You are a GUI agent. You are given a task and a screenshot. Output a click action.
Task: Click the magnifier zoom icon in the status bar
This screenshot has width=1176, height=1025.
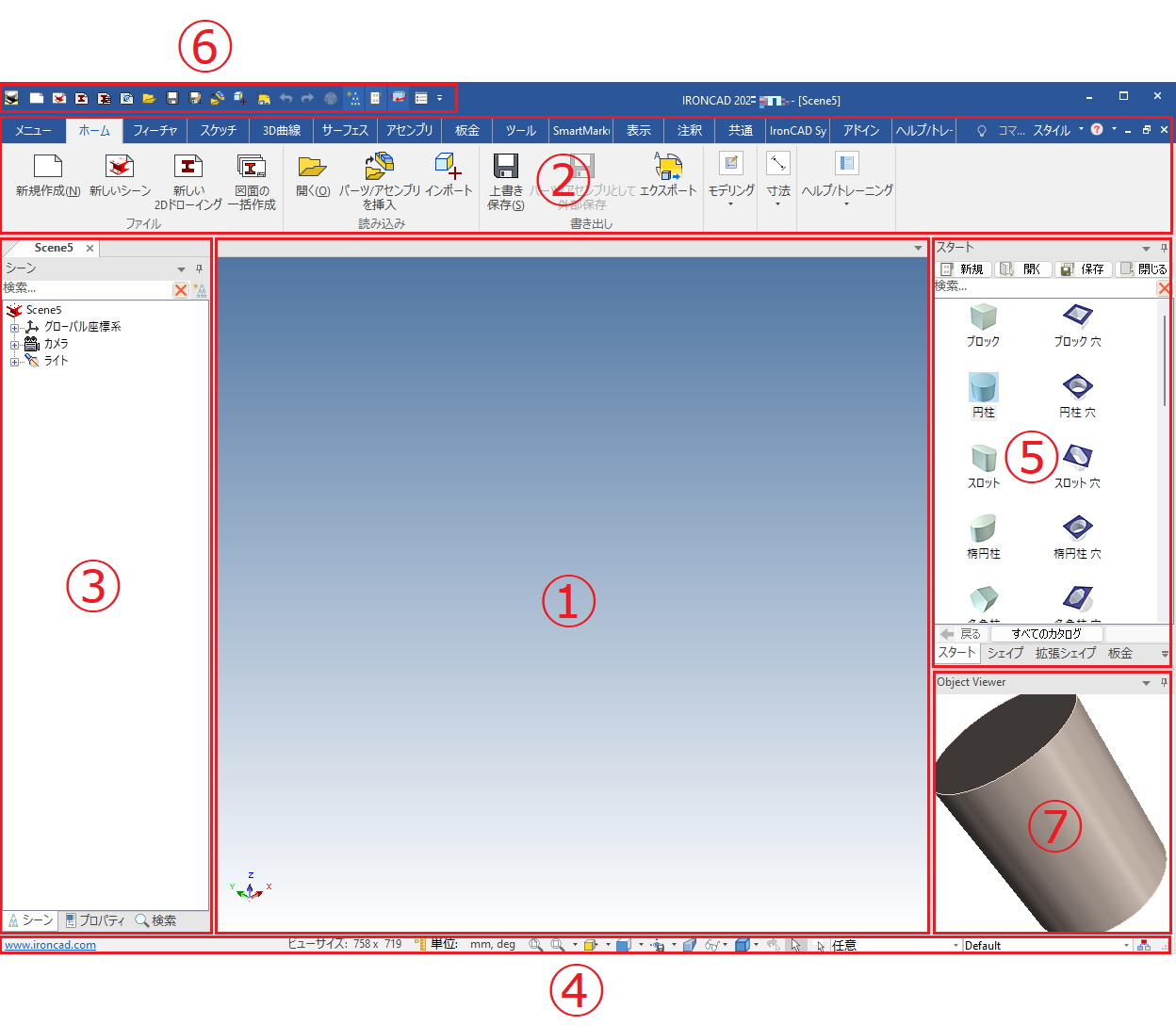(x=535, y=945)
